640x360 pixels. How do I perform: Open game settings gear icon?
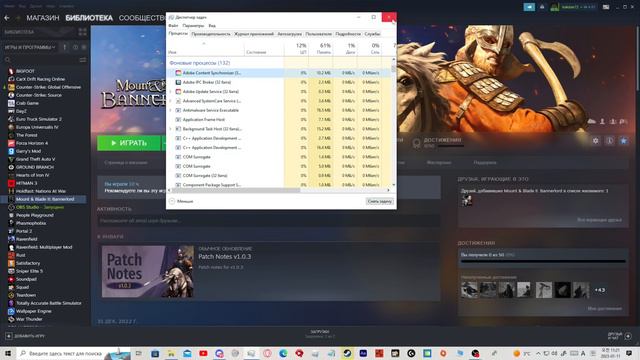pyautogui.click(x=596, y=141)
